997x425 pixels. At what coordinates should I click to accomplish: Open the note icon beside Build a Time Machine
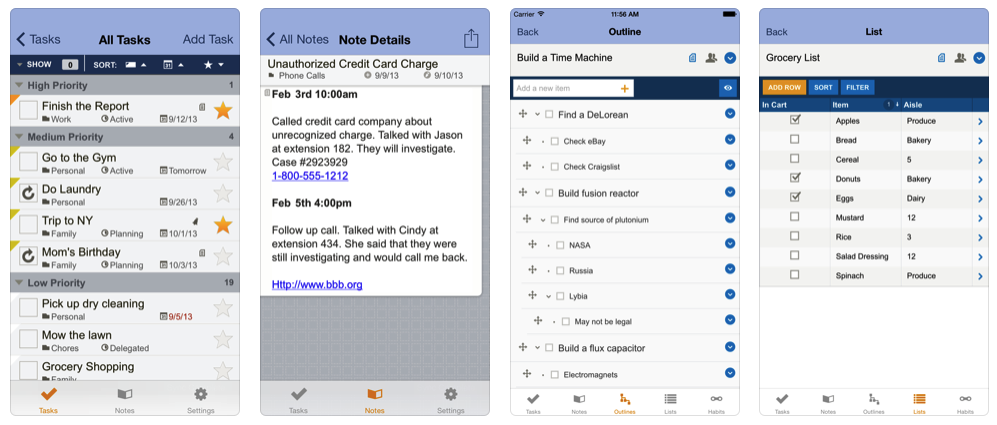692,58
